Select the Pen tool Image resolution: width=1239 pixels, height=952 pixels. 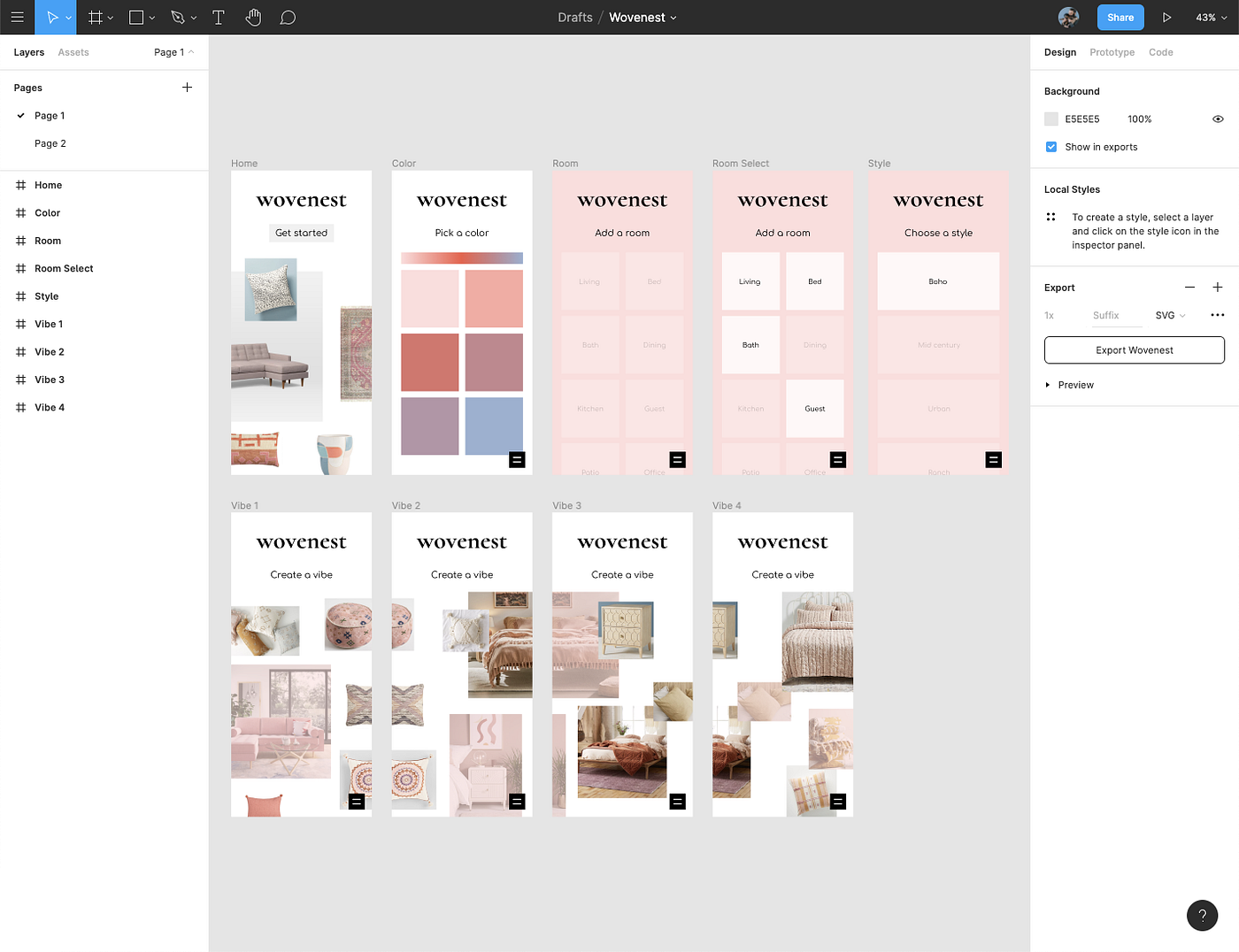pyautogui.click(x=178, y=17)
